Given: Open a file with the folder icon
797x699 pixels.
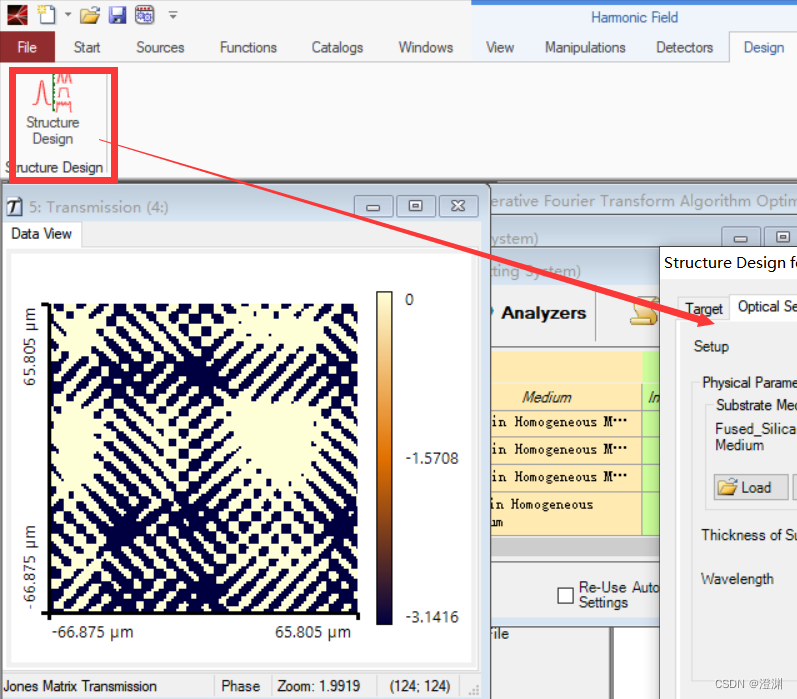Looking at the screenshot, I should 90,15.
